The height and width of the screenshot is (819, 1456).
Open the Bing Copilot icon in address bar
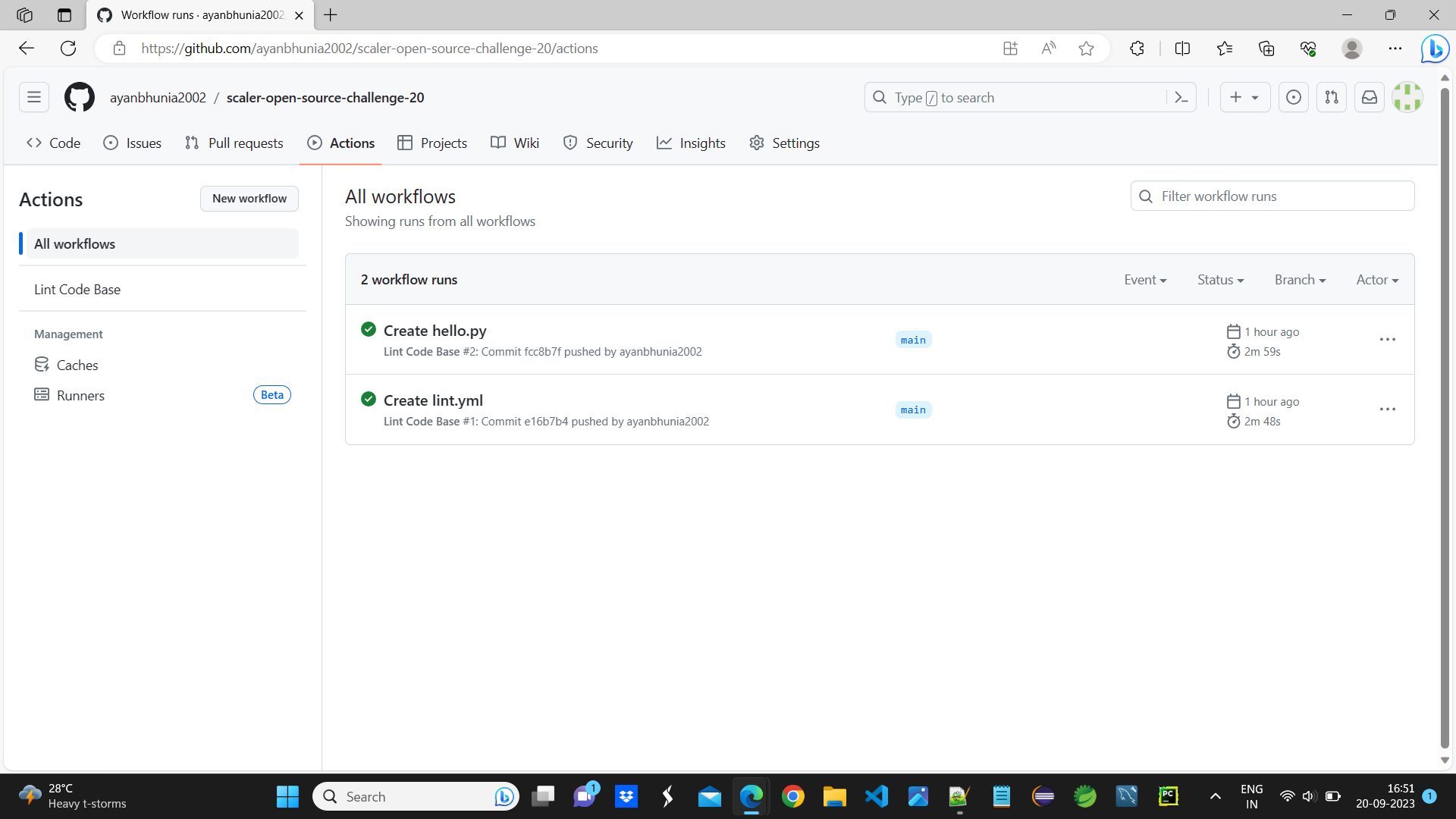[1435, 48]
